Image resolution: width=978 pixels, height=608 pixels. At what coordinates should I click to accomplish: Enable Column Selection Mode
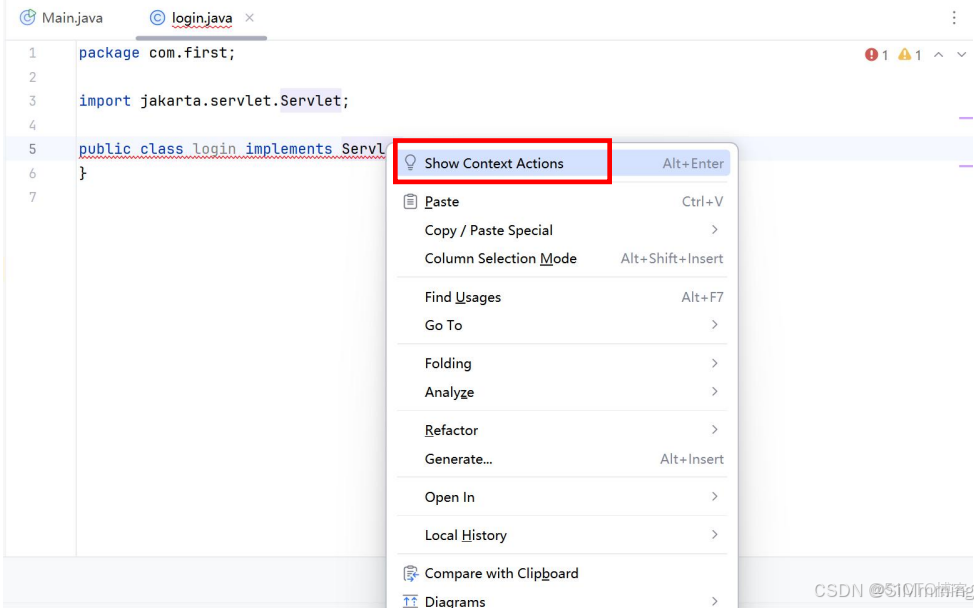pyautogui.click(x=500, y=258)
